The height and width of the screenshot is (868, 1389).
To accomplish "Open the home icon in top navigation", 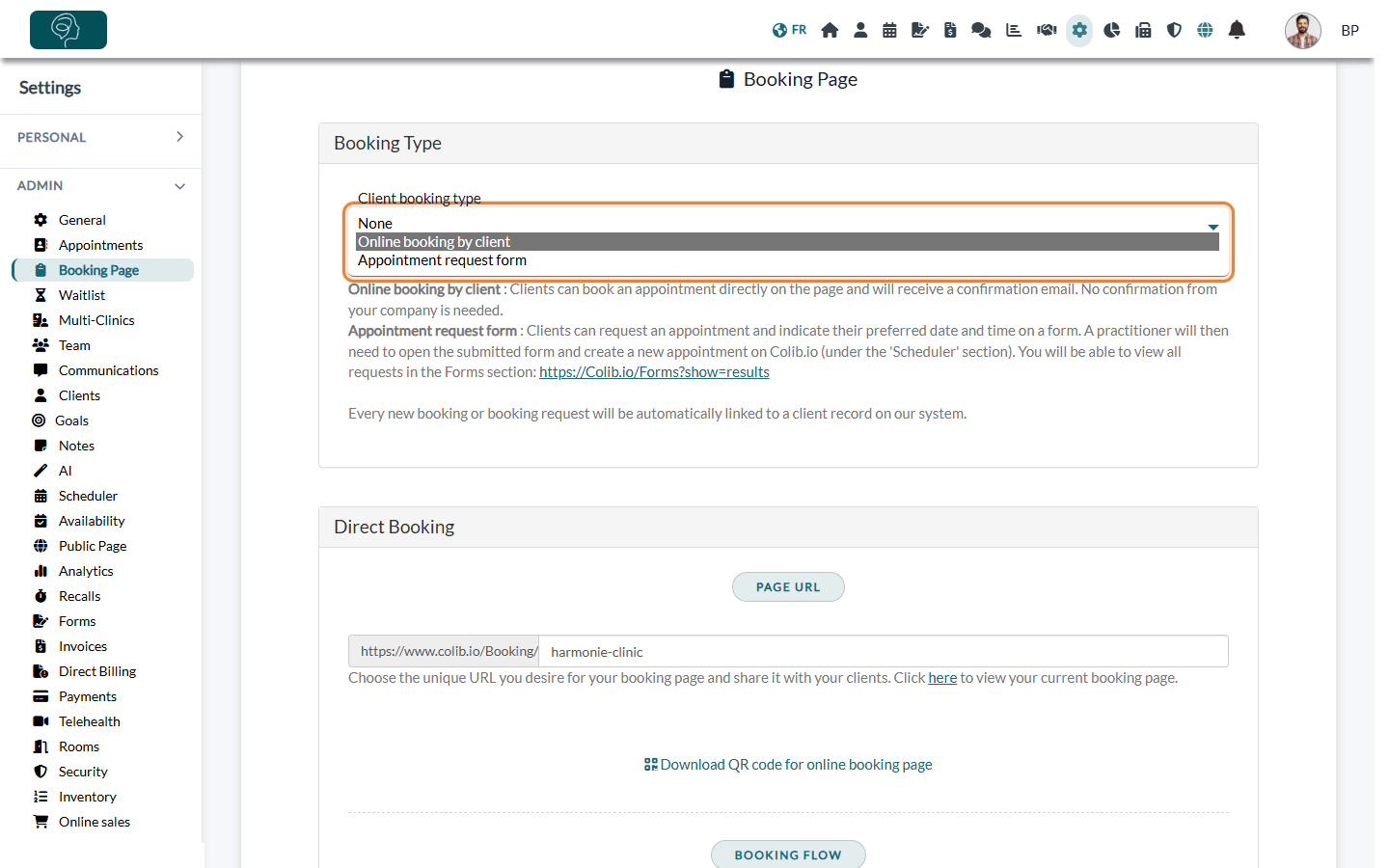I will pyautogui.click(x=830, y=30).
